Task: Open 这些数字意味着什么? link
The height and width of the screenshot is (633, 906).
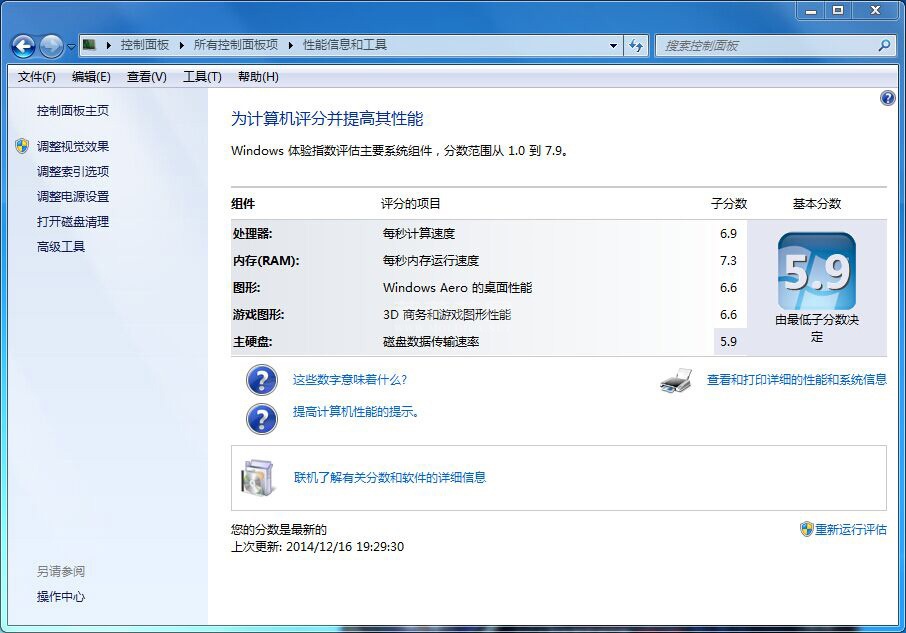Action: coord(350,379)
